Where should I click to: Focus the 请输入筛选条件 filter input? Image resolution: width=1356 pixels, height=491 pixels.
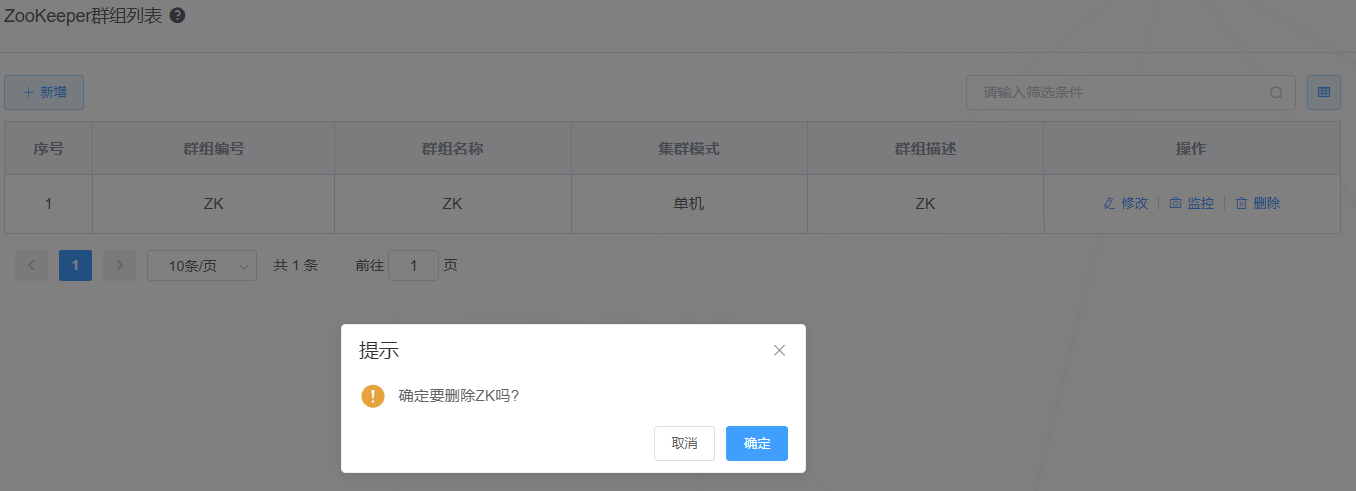click(1130, 92)
